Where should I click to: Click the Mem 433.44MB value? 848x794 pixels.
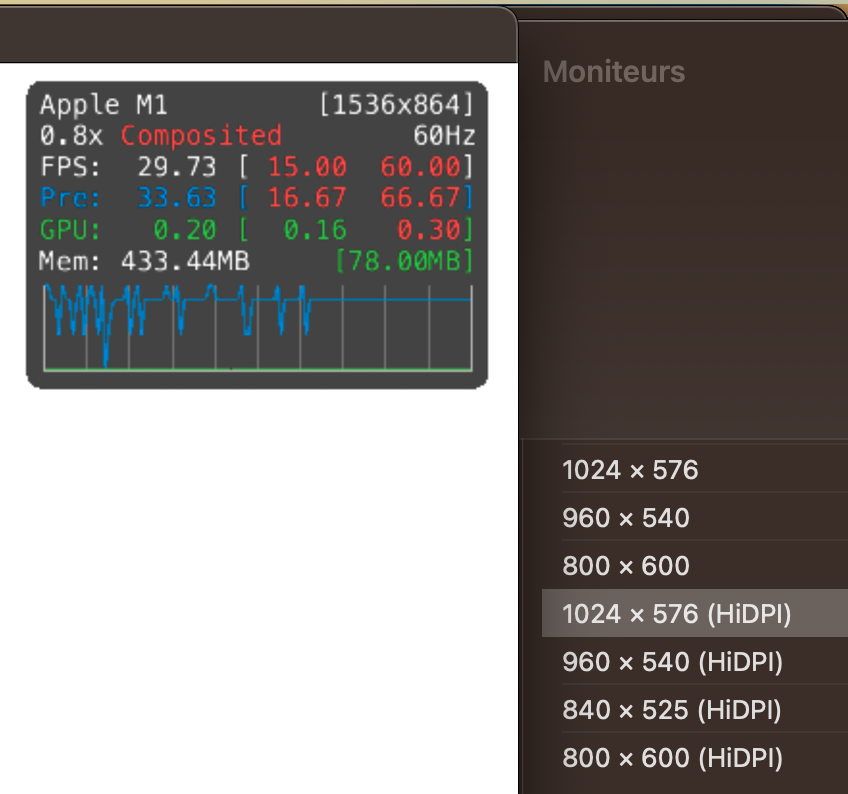185,261
